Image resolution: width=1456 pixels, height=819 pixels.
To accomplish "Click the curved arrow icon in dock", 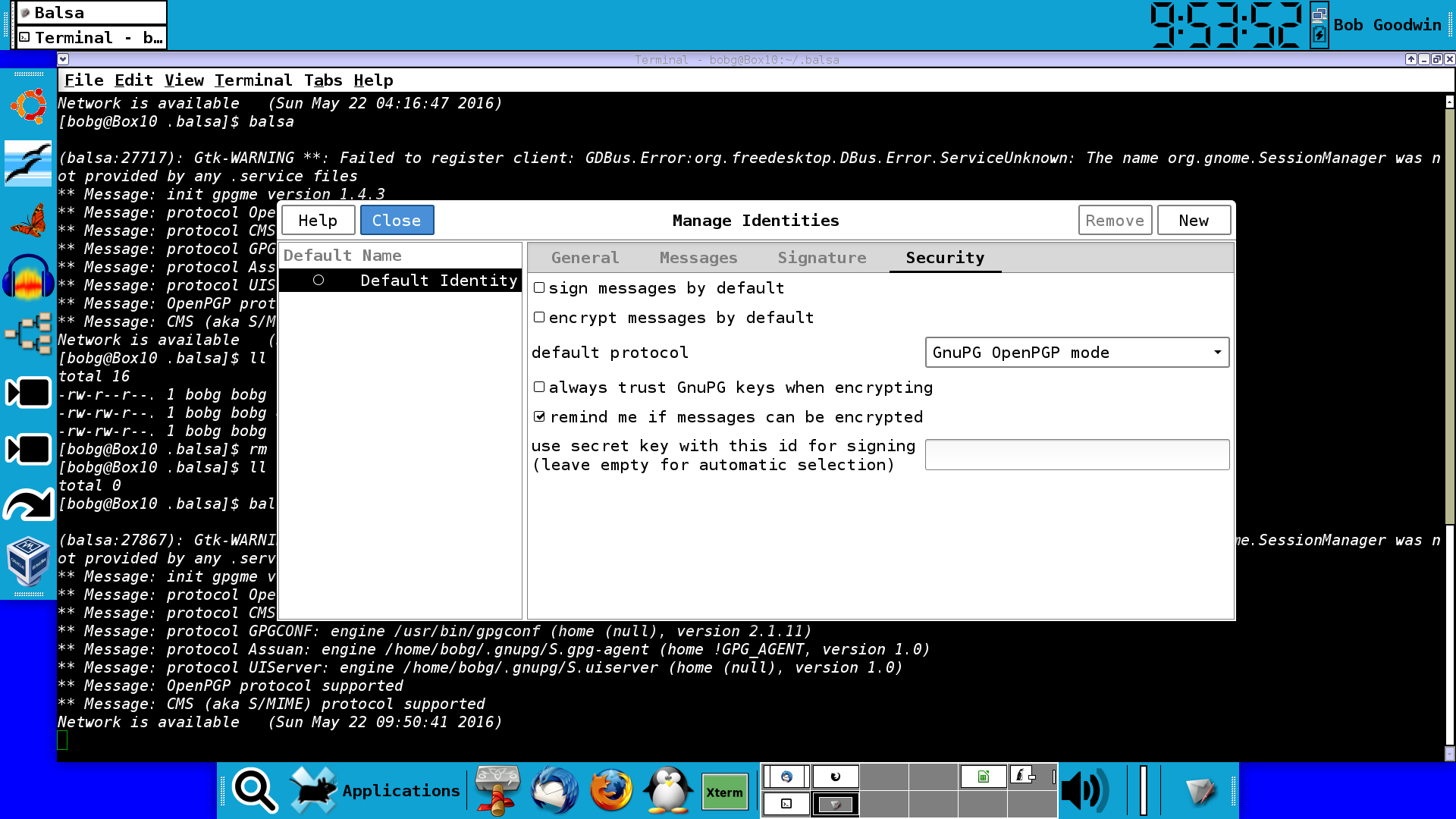I will 29,504.
